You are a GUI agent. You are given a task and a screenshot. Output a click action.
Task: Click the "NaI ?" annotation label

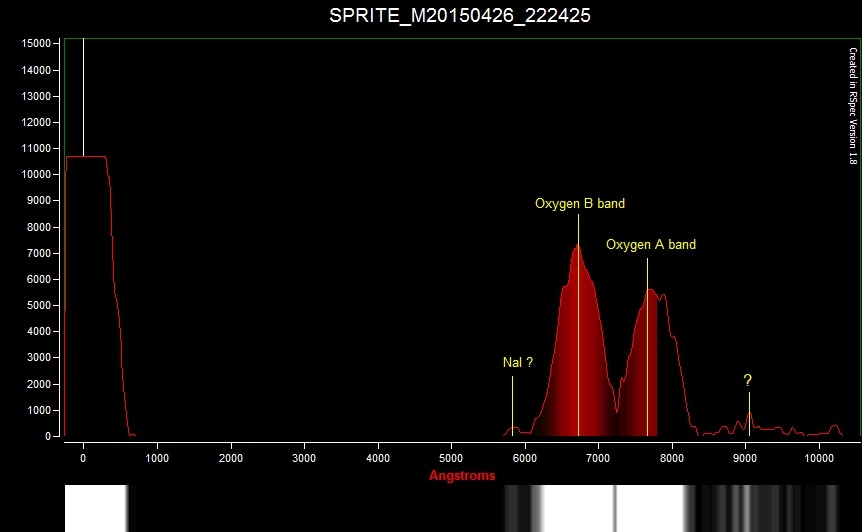click(x=517, y=363)
